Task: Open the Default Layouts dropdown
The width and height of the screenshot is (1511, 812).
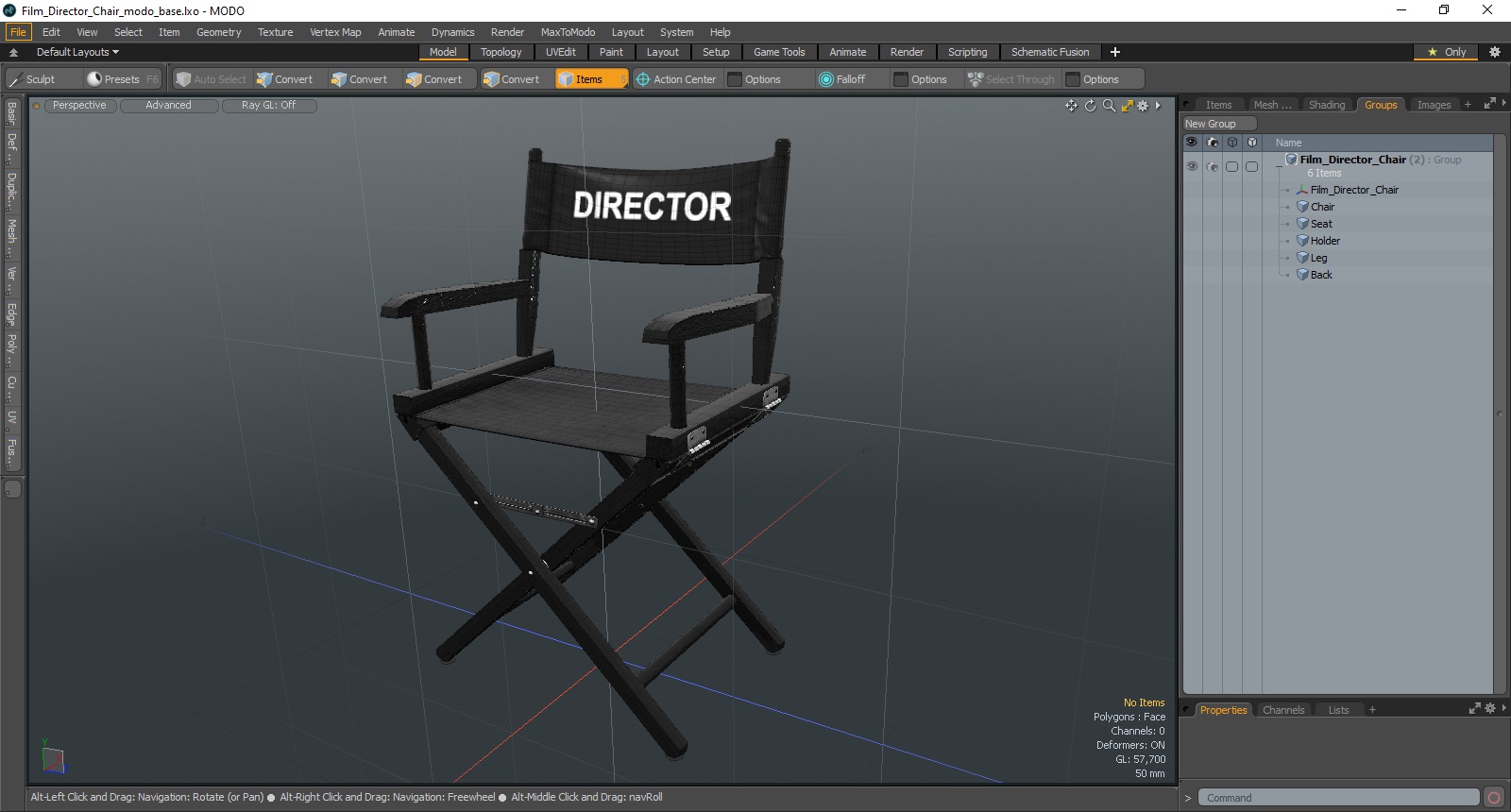Action: pos(77,52)
